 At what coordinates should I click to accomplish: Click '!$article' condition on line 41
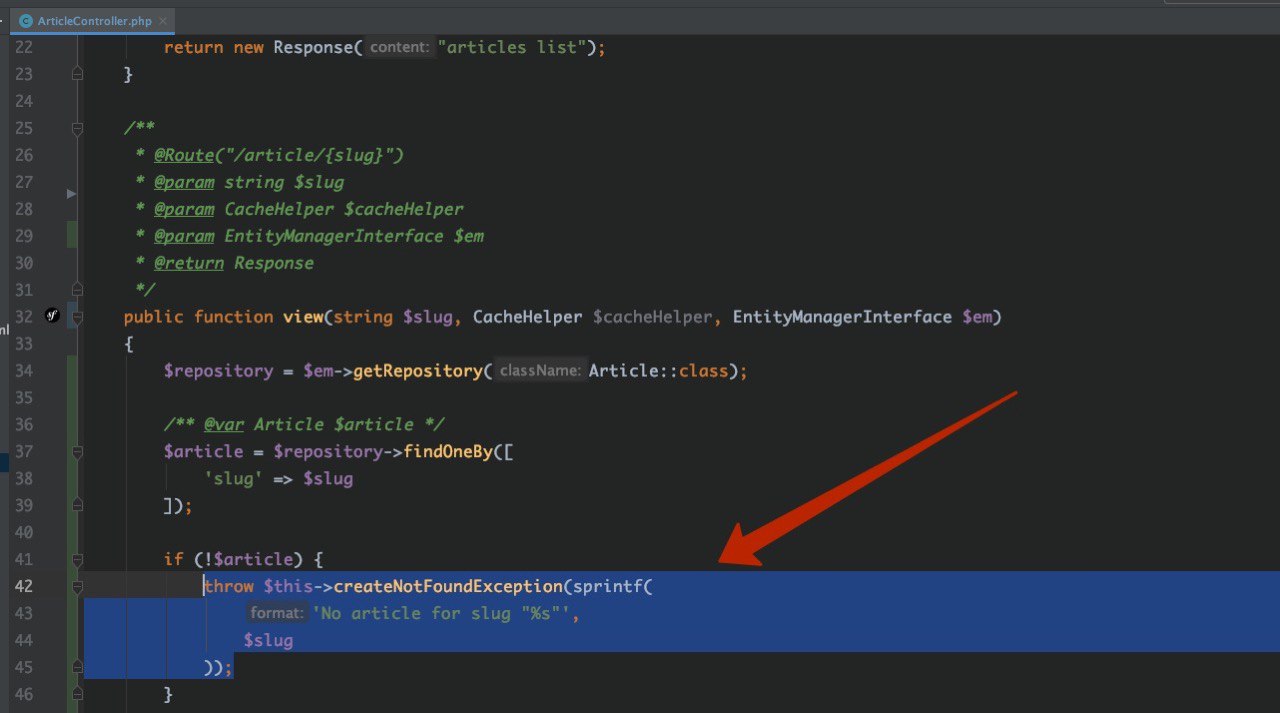click(x=248, y=559)
